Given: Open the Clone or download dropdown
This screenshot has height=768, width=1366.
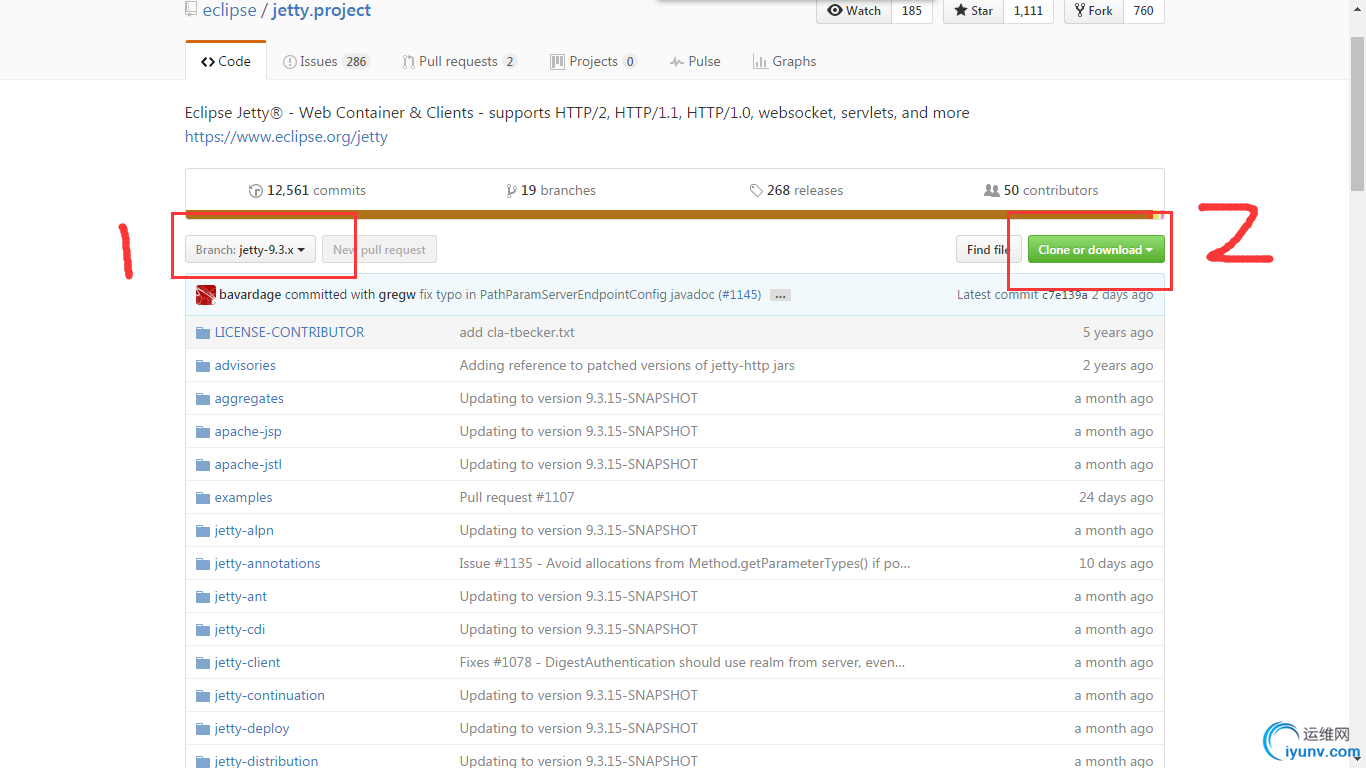Looking at the screenshot, I should click(x=1096, y=250).
